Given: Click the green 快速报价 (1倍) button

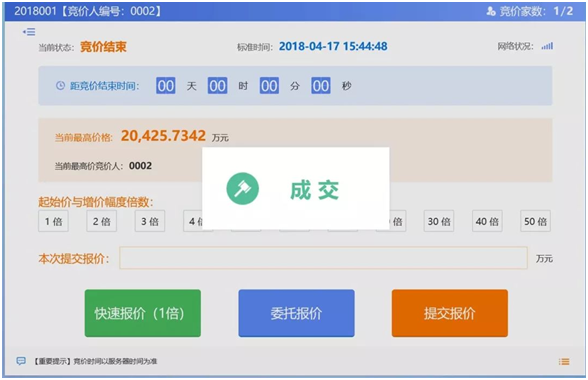Looking at the screenshot, I should [143, 313].
